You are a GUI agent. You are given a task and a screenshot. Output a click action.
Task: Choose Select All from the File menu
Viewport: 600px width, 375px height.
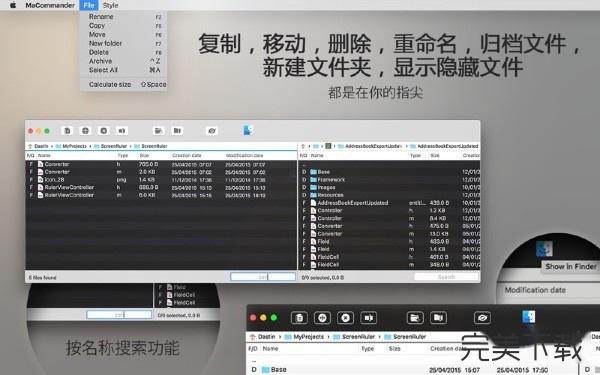point(124,70)
